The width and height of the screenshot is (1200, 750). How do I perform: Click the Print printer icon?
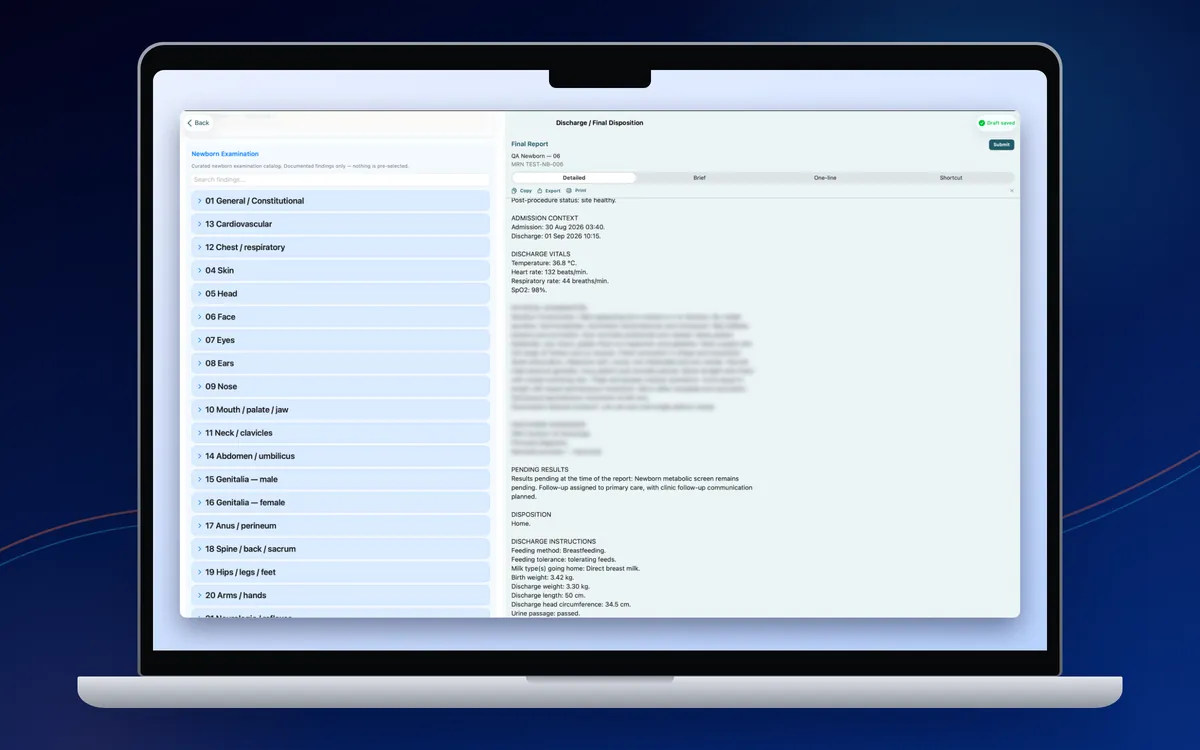(x=569, y=190)
